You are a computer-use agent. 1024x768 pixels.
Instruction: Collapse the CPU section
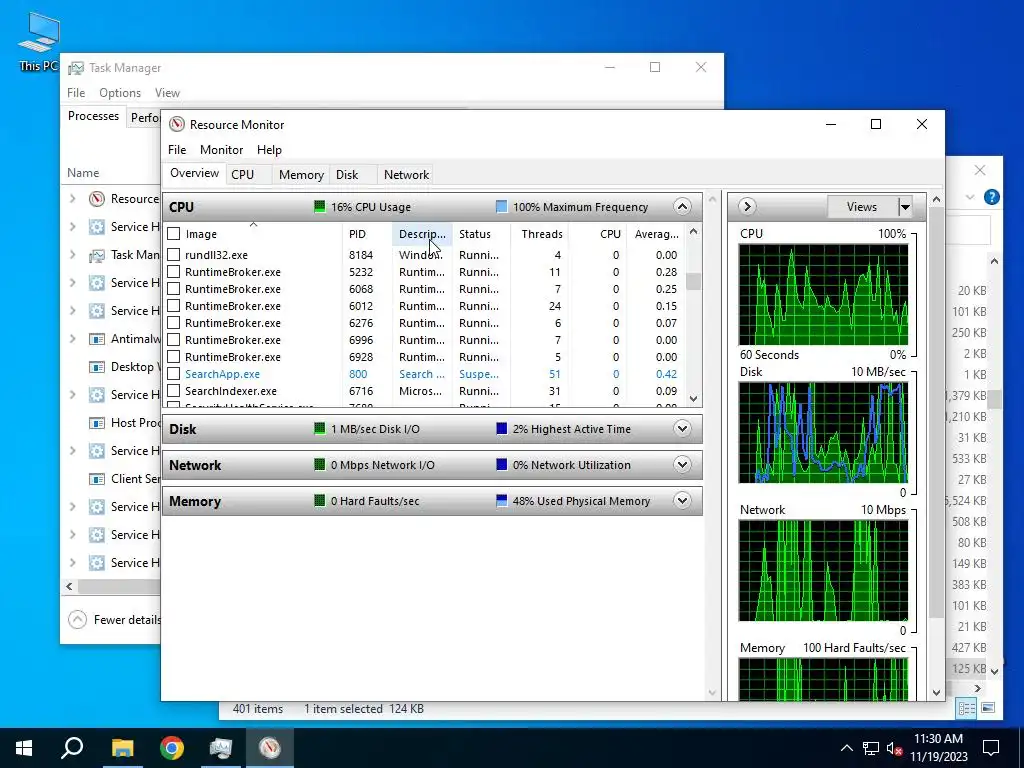click(682, 207)
